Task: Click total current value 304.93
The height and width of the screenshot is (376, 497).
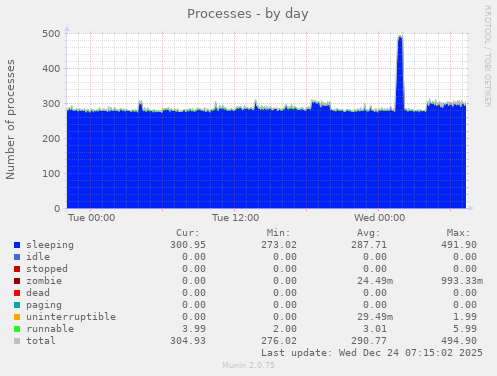Action: pos(188,341)
